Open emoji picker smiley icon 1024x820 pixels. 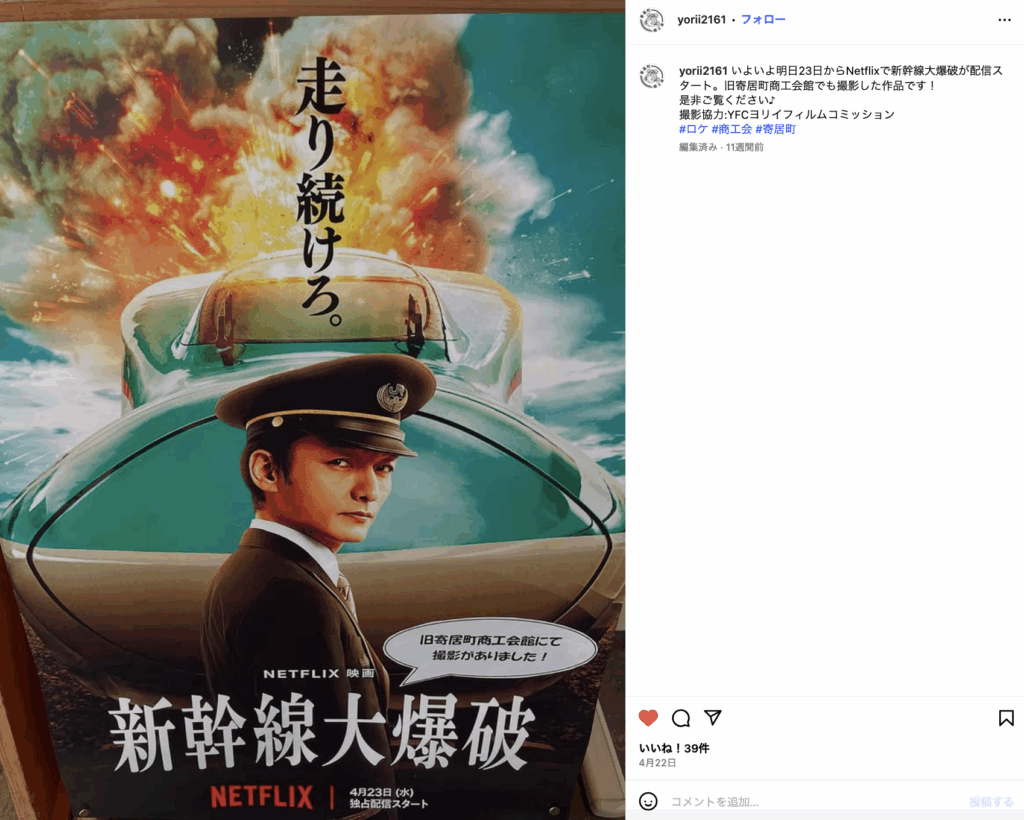pos(648,801)
